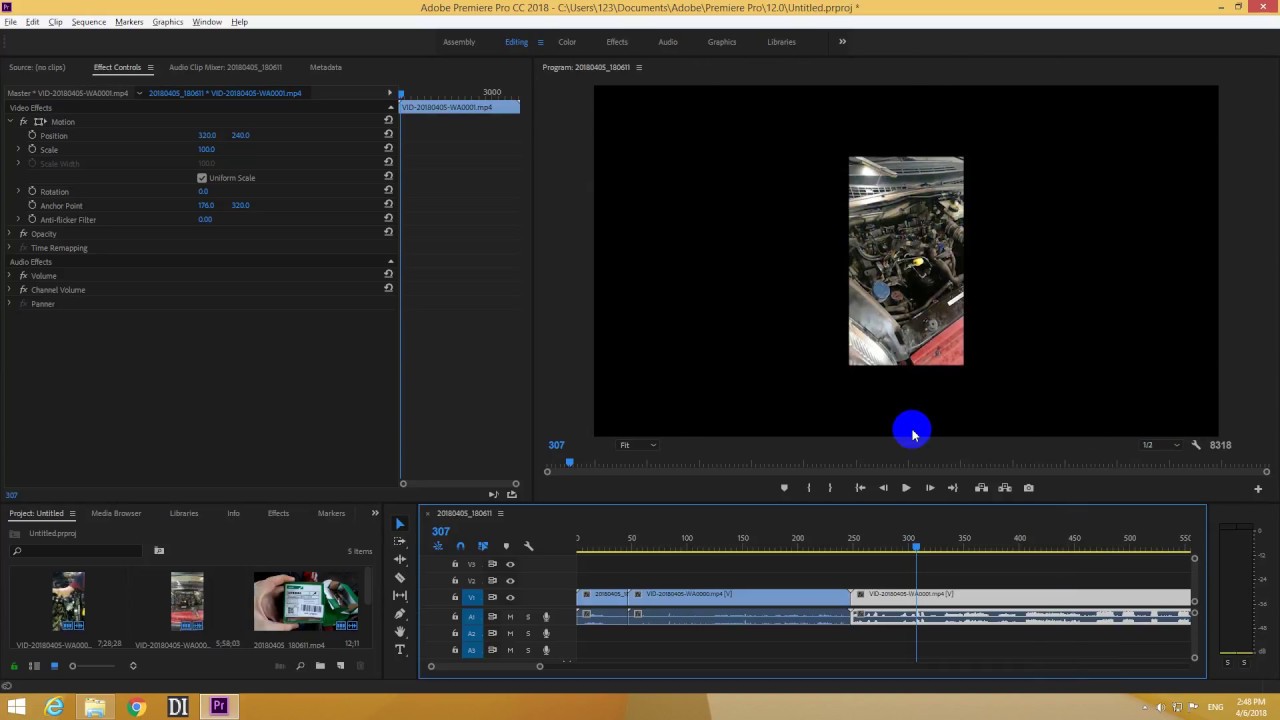Click Add Marker in Program Monitor
The width and height of the screenshot is (1280, 720).
click(784, 488)
